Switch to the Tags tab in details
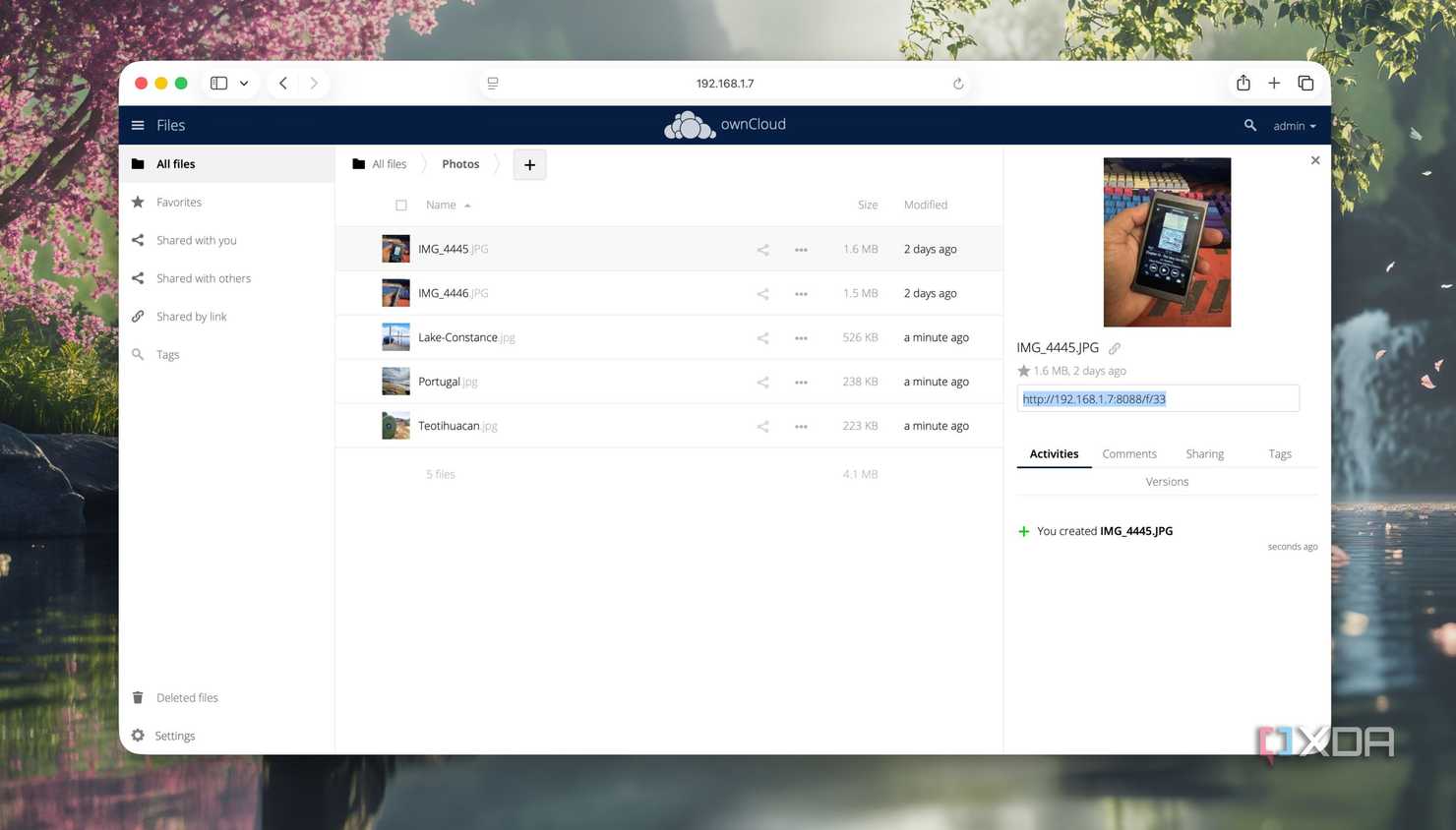The image size is (1456, 830). [x=1280, y=454]
